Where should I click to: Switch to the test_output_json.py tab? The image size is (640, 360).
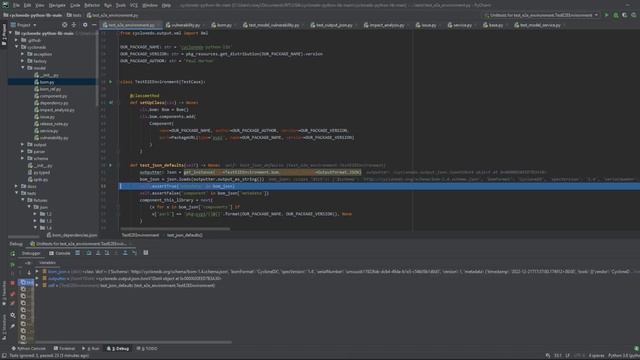(334, 25)
